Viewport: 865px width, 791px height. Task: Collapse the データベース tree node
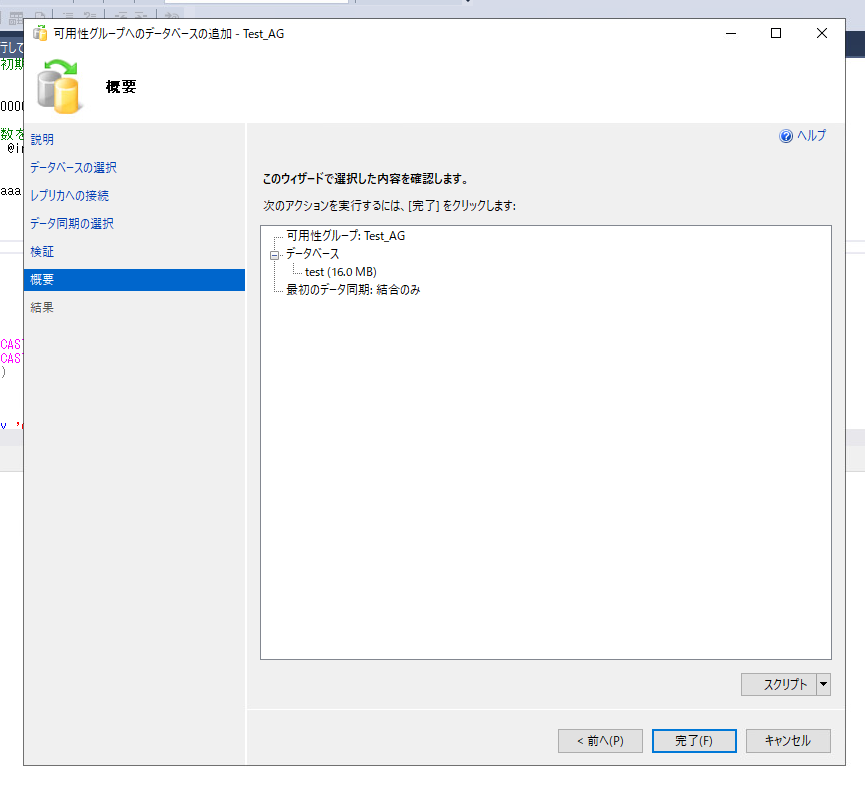click(274, 255)
